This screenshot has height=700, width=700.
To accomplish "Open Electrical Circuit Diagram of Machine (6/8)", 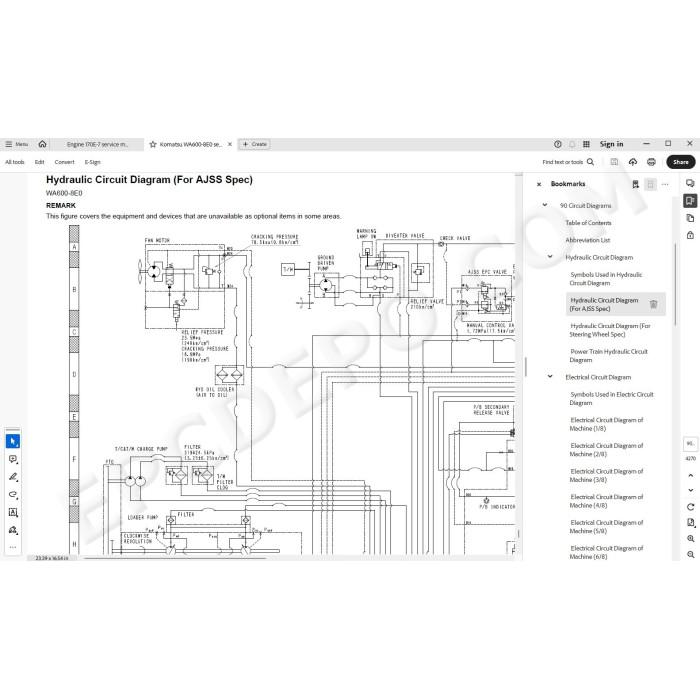I will coord(606,552).
